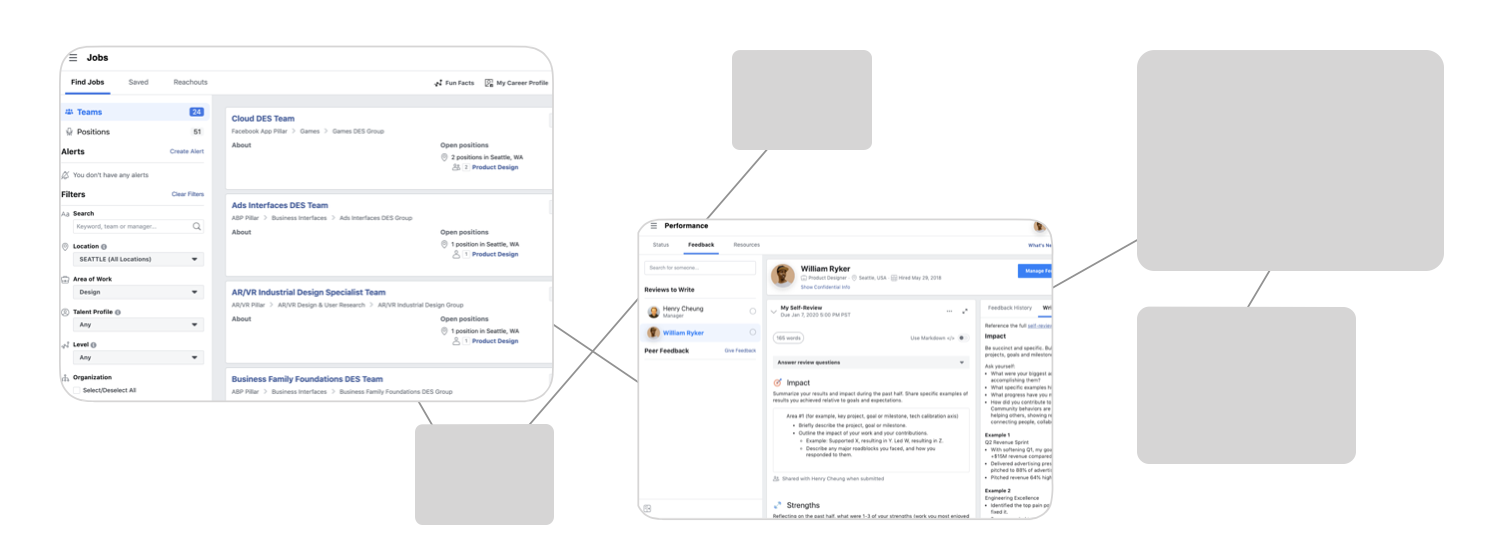This screenshot has height=552, width=1505.
Task: Click the bottom-left sidebar panel icon
Action: (647, 509)
